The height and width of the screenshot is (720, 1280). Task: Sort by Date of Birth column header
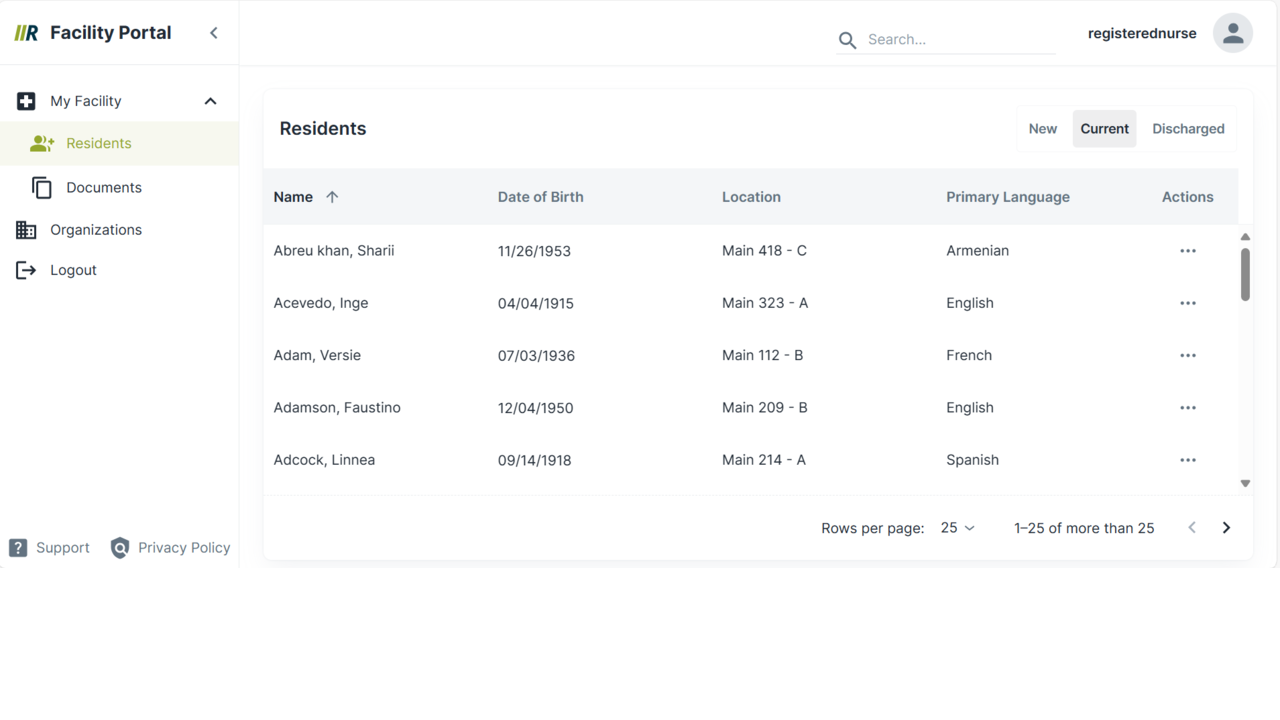coord(540,197)
